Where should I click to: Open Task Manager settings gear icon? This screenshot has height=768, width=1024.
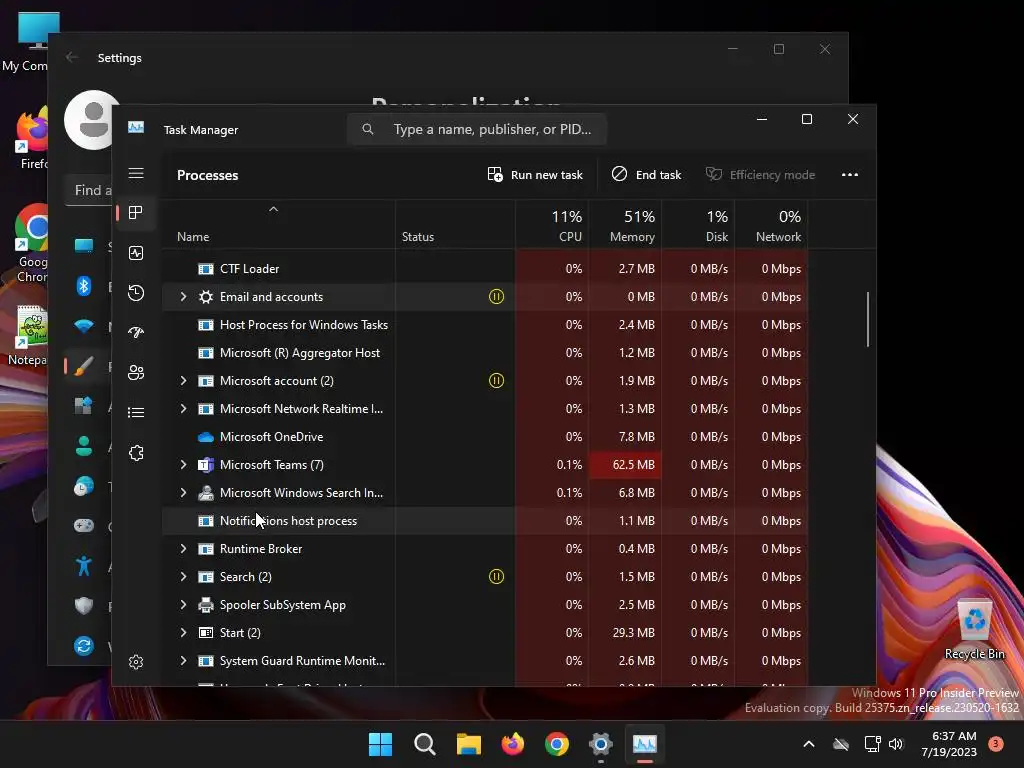(x=136, y=662)
